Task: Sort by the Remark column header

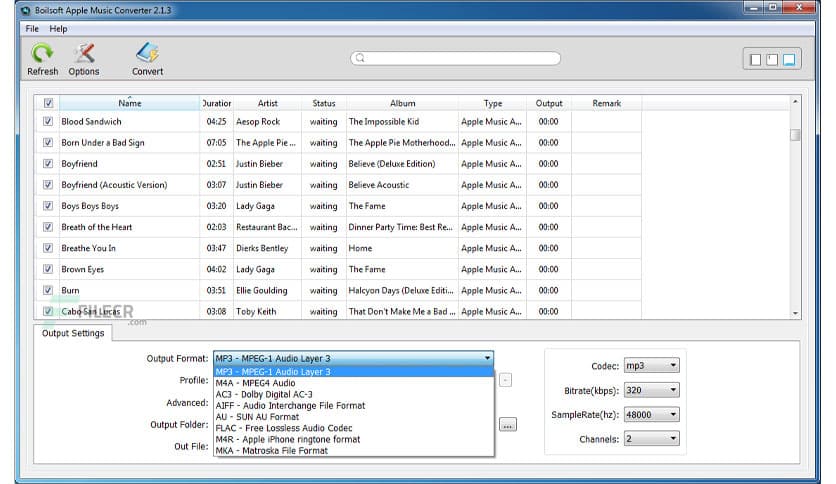Action: [x=606, y=103]
